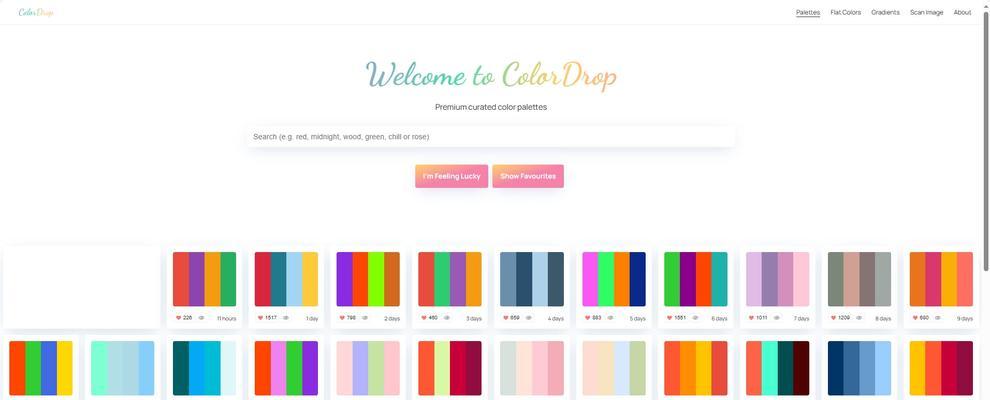Pick the purple stripe in the 11 hours palette
Viewport: 990px width, 400px height.
(x=196, y=279)
